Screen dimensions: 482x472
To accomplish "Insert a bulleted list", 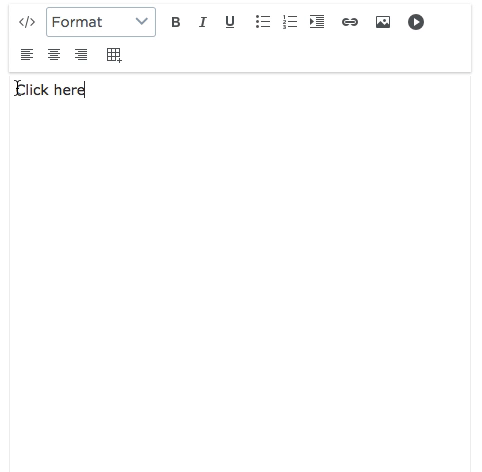I will pyautogui.click(x=263, y=22).
